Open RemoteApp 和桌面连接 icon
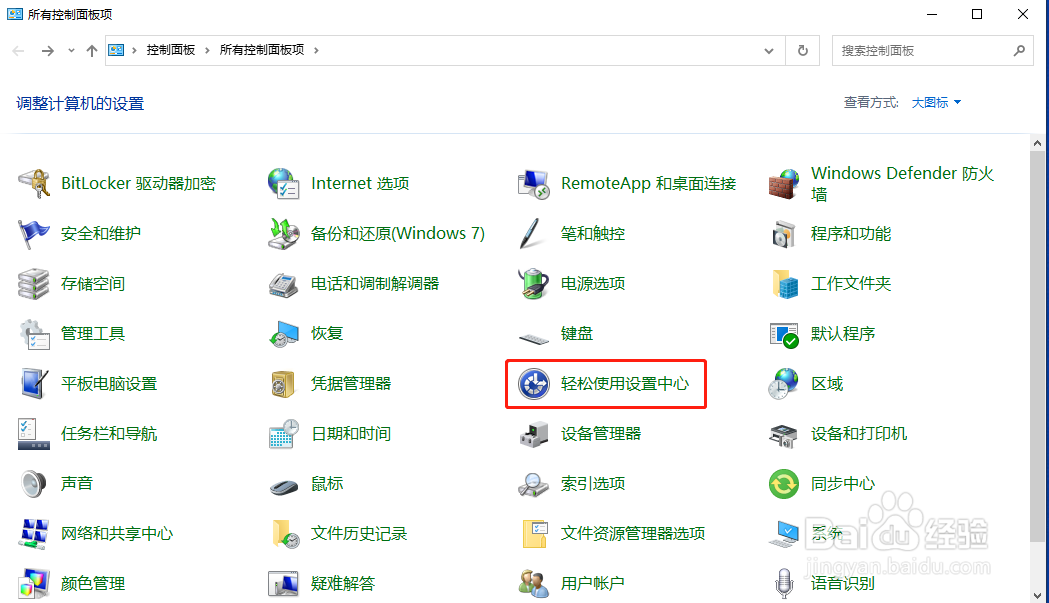1049x603 pixels. click(x=534, y=183)
